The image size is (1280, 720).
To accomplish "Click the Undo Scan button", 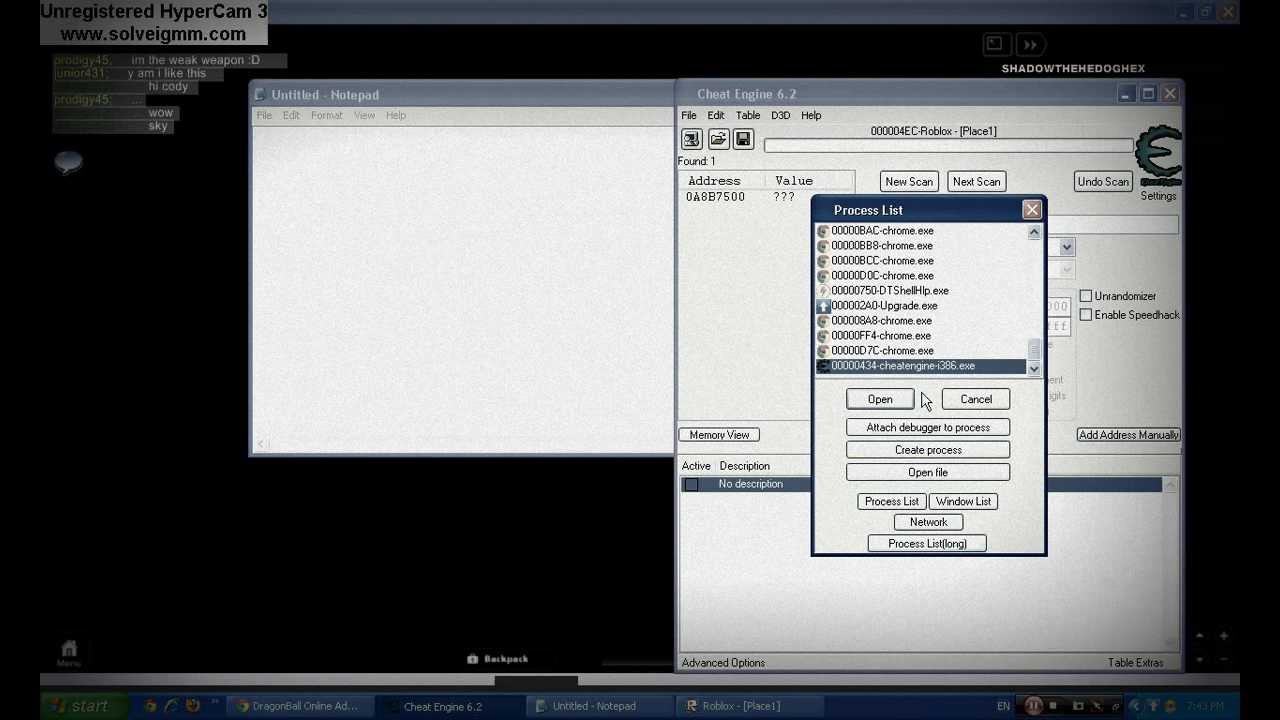I will click(x=1103, y=182).
